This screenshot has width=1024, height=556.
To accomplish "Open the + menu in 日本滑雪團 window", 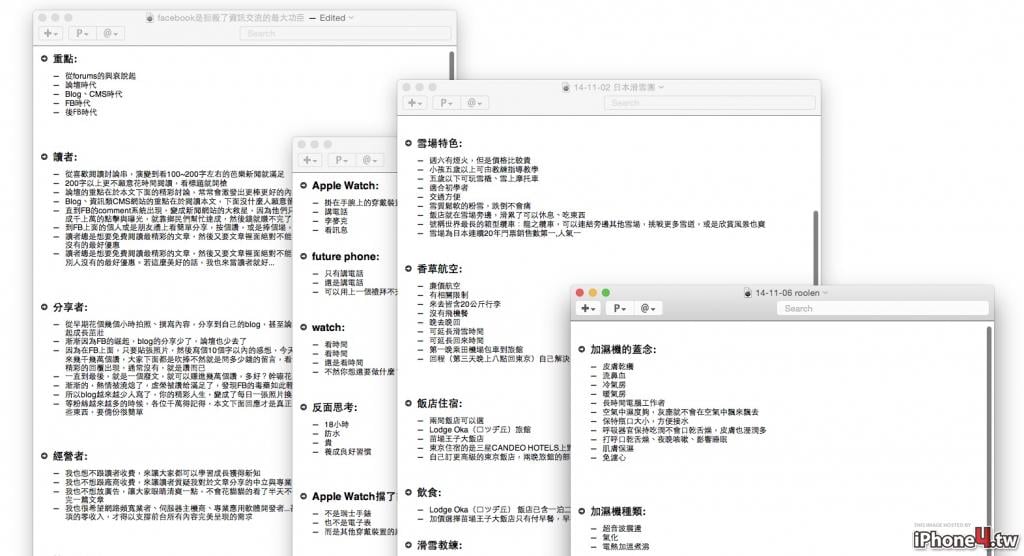I will (x=415, y=103).
